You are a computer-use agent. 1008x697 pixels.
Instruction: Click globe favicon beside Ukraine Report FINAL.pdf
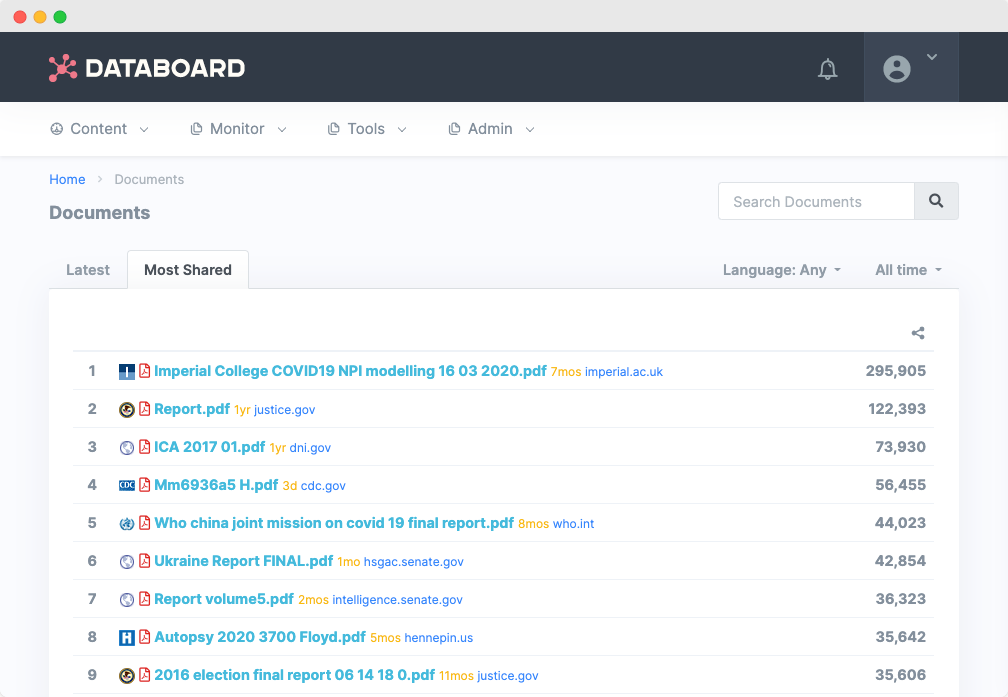[x=127, y=561]
